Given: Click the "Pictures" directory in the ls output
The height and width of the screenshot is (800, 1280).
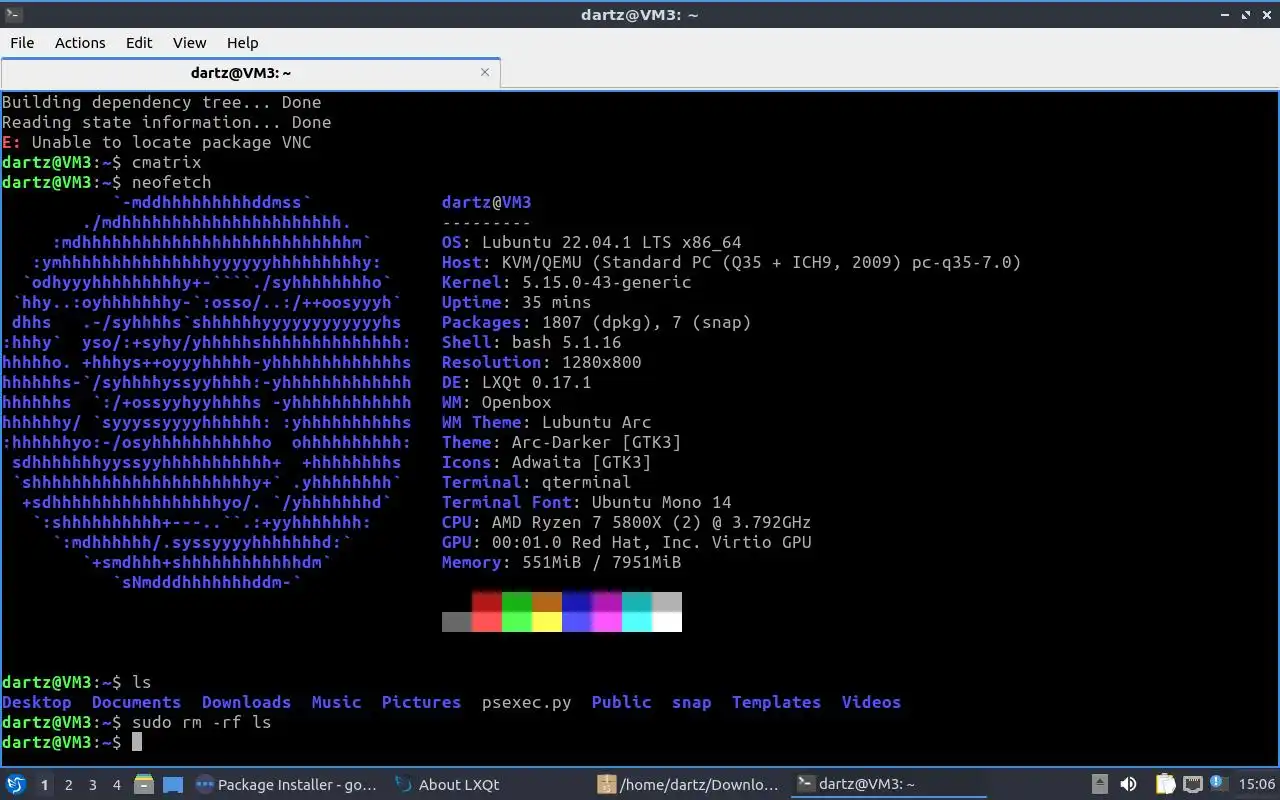Looking at the screenshot, I should coord(422,702).
